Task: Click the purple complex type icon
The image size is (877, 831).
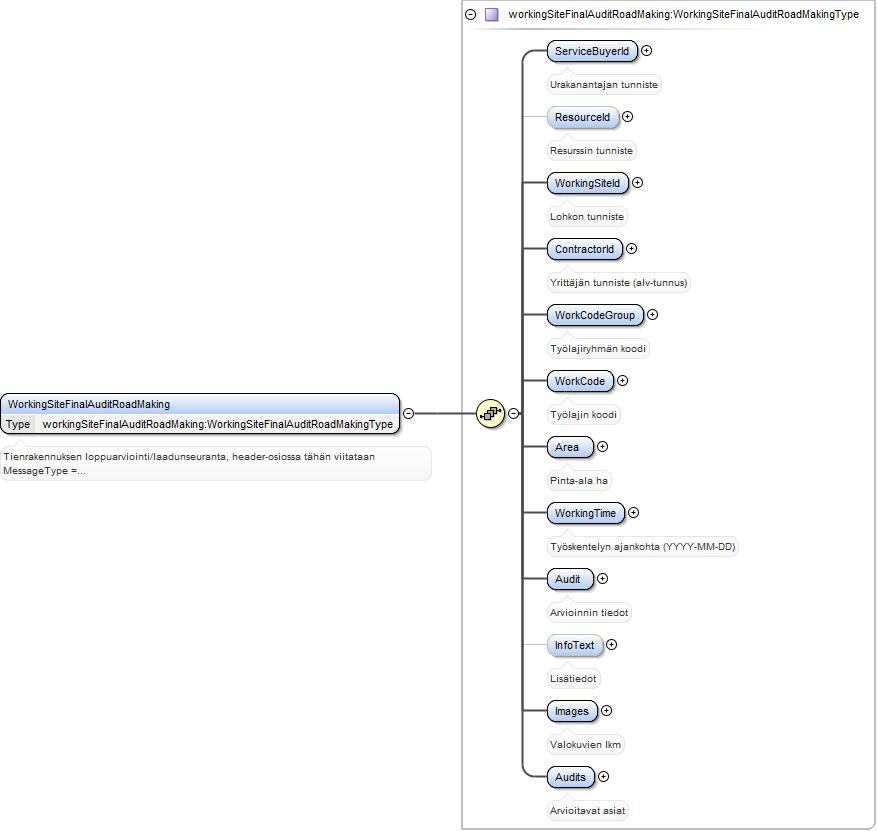Action: pyautogui.click(x=492, y=15)
